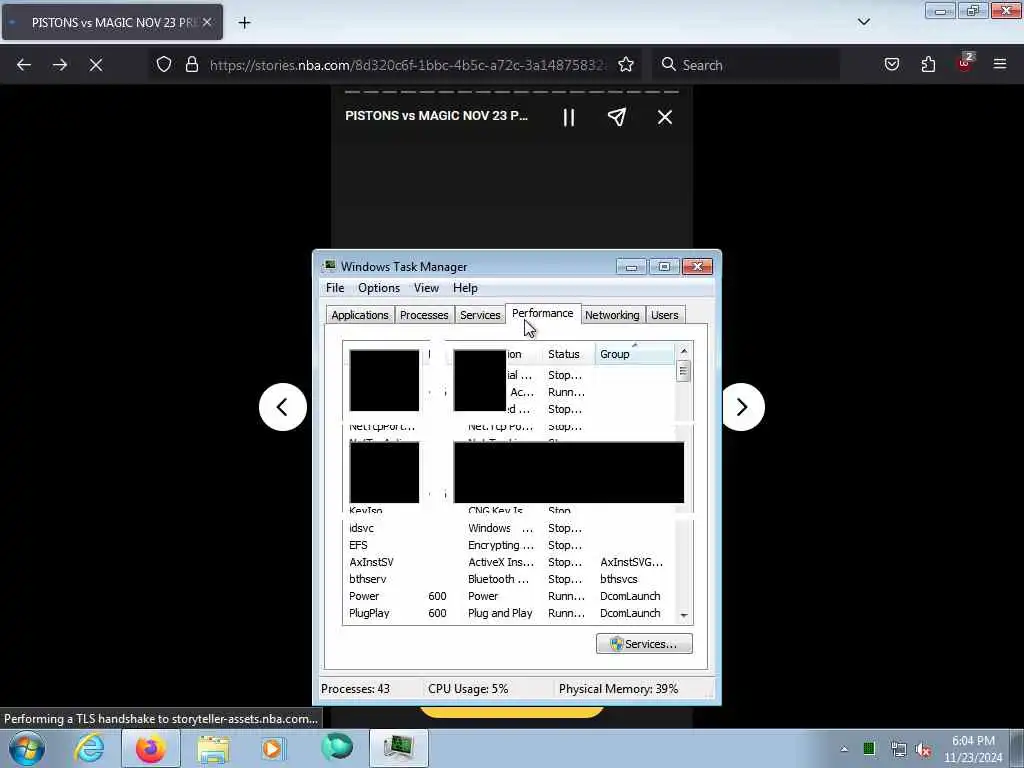This screenshot has width=1024, height=768.
Task: Select the EFS service row
Action: [509, 545]
